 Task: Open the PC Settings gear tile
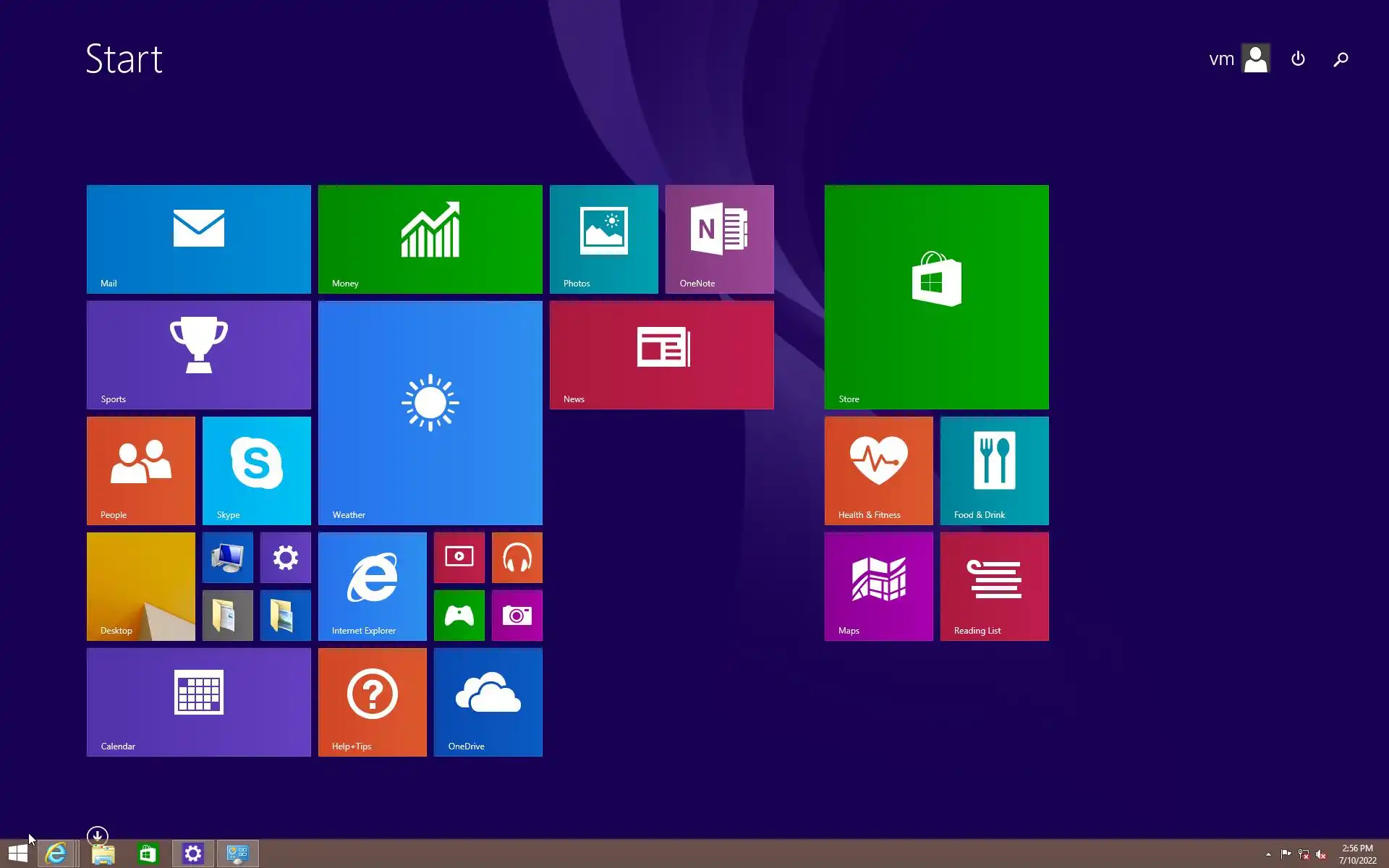(x=285, y=558)
